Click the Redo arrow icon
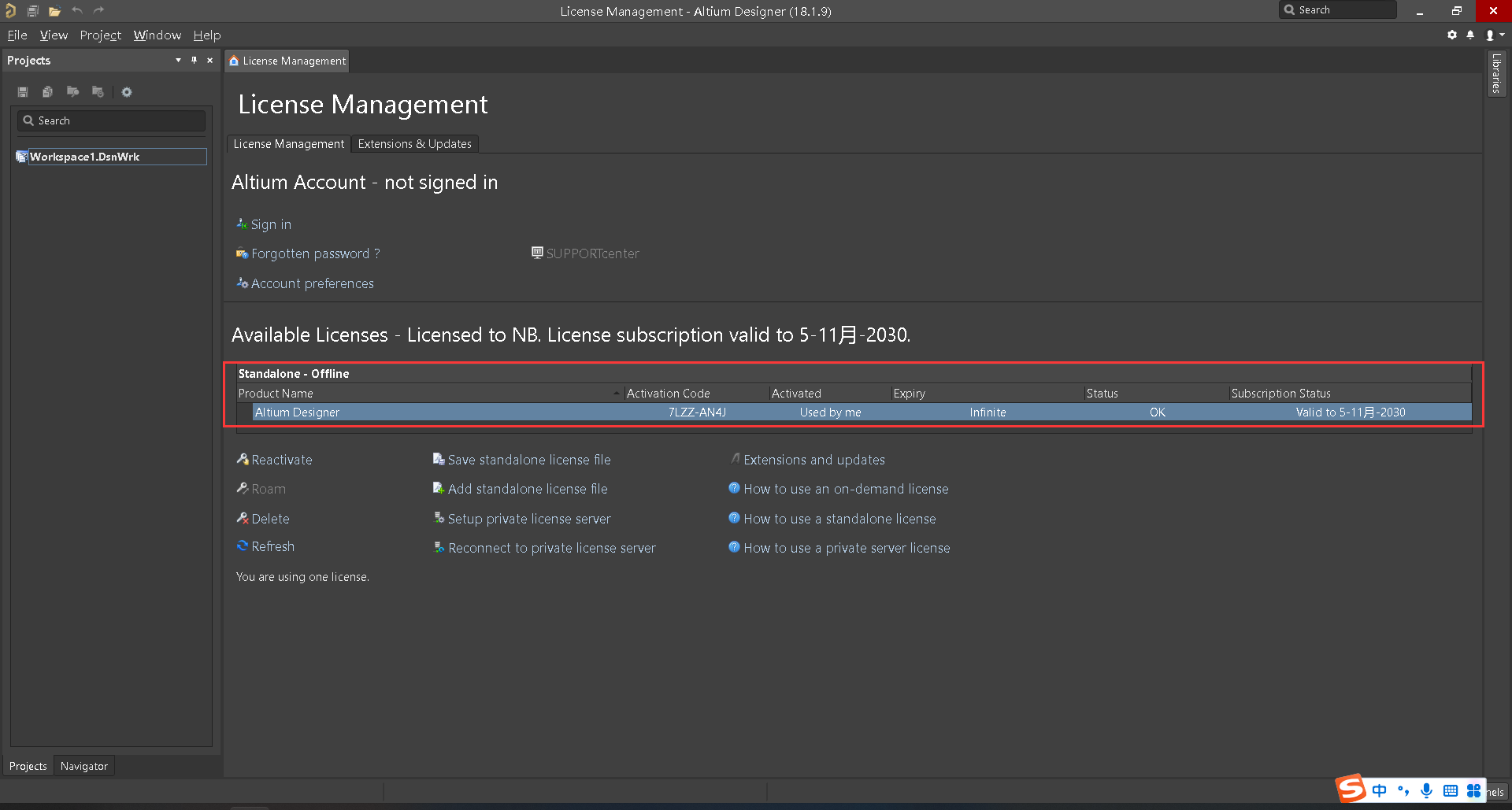 [98, 10]
